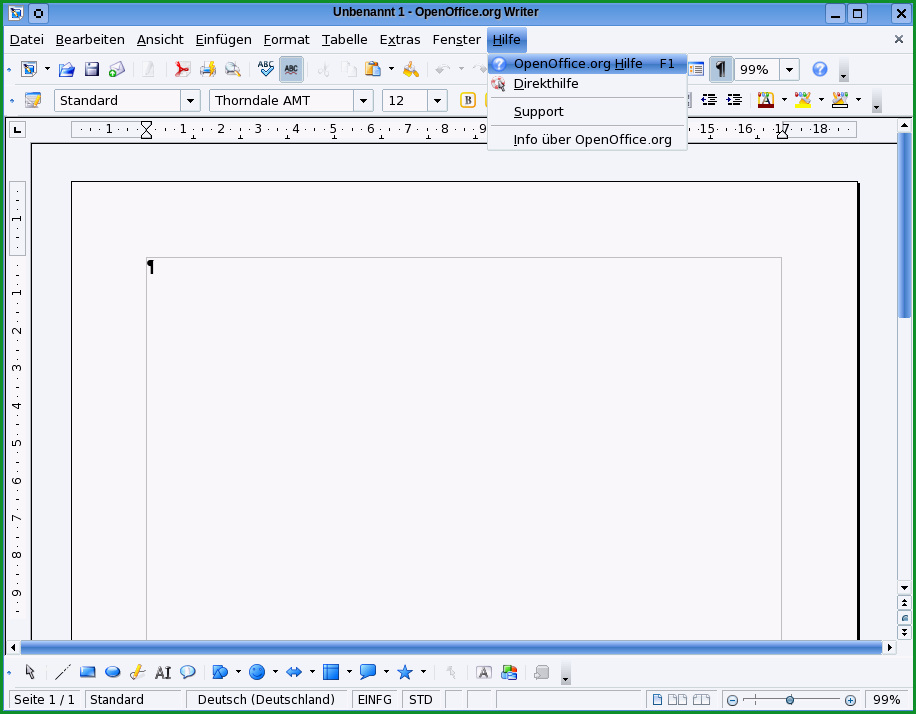Image resolution: width=916 pixels, height=714 pixels.
Task: Decrease indent of the paragraph
Action: click(709, 100)
